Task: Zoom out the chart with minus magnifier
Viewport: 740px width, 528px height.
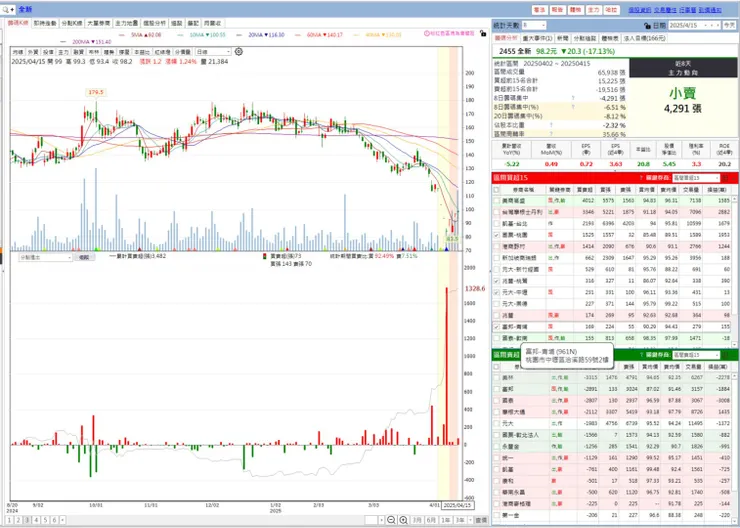Action: (391, 520)
